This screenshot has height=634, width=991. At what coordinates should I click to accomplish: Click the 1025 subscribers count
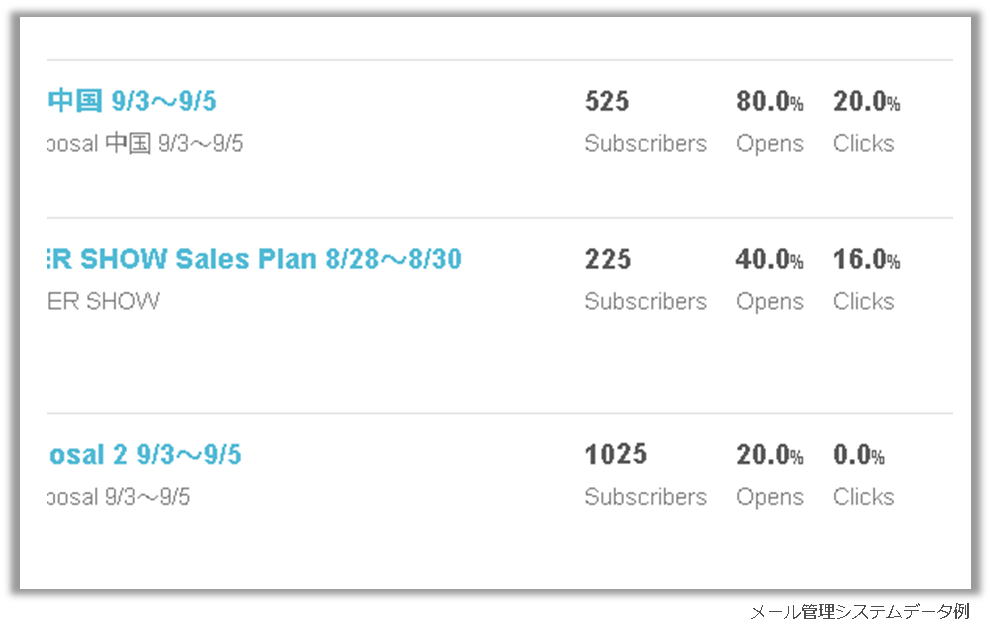(616, 454)
